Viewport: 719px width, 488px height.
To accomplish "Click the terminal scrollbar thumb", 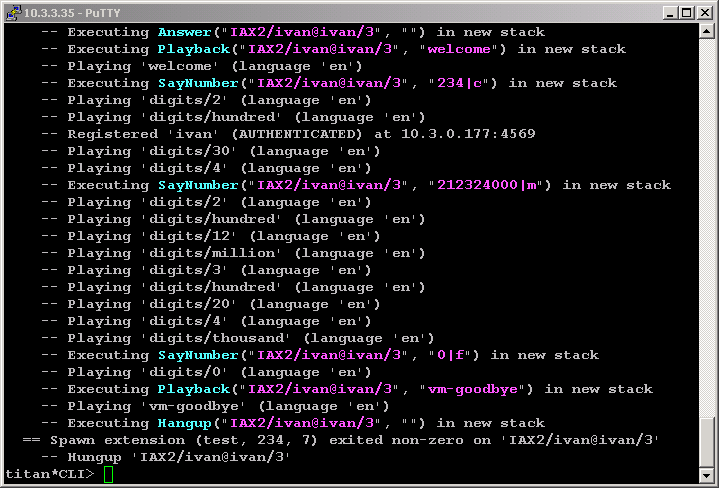I will (x=708, y=441).
